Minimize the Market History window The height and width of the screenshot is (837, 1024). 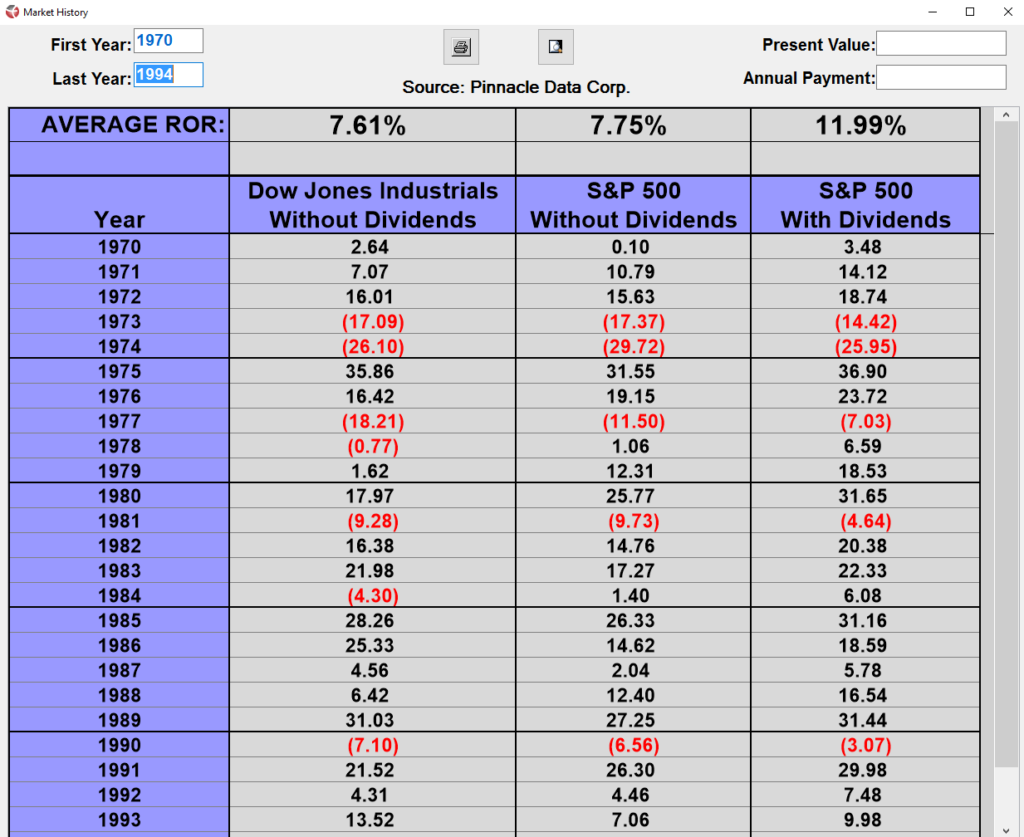click(932, 12)
